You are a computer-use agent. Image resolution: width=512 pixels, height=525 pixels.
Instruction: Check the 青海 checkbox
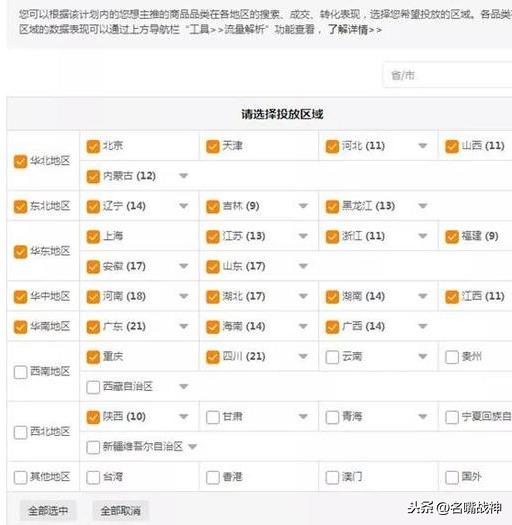click(332, 417)
